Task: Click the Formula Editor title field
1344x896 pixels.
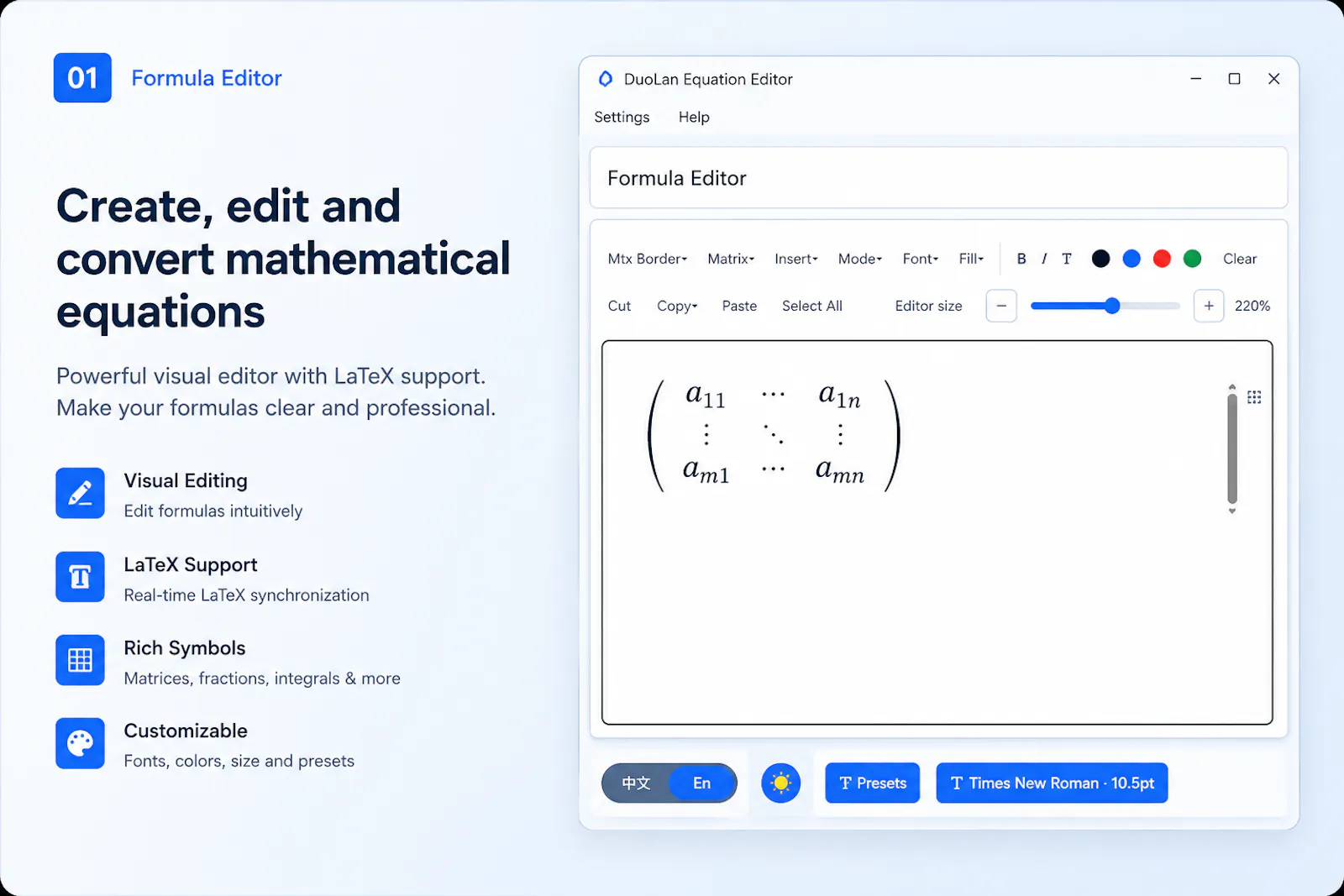Action: click(x=938, y=178)
